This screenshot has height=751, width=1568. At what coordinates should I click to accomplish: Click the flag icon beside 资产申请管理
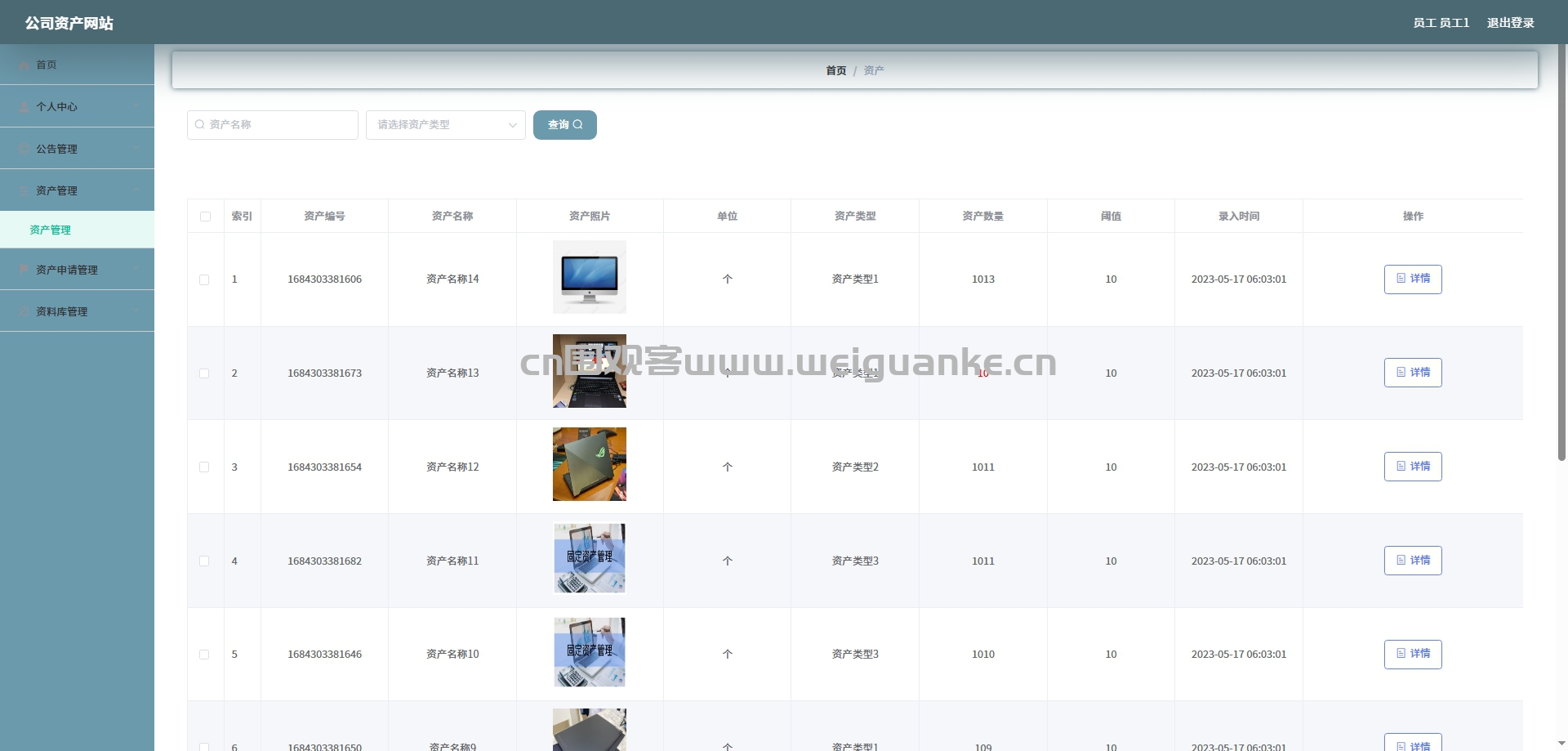pyautogui.click(x=24, y=270)
